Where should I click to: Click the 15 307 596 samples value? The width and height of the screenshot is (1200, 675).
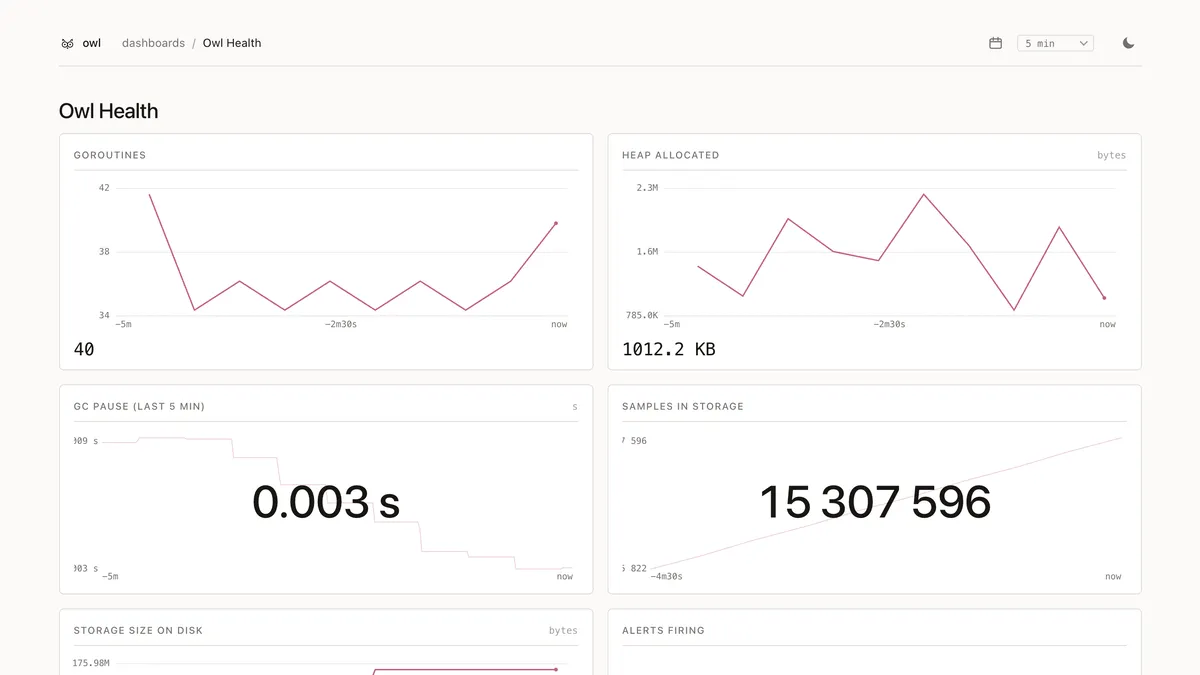point(875,502)
